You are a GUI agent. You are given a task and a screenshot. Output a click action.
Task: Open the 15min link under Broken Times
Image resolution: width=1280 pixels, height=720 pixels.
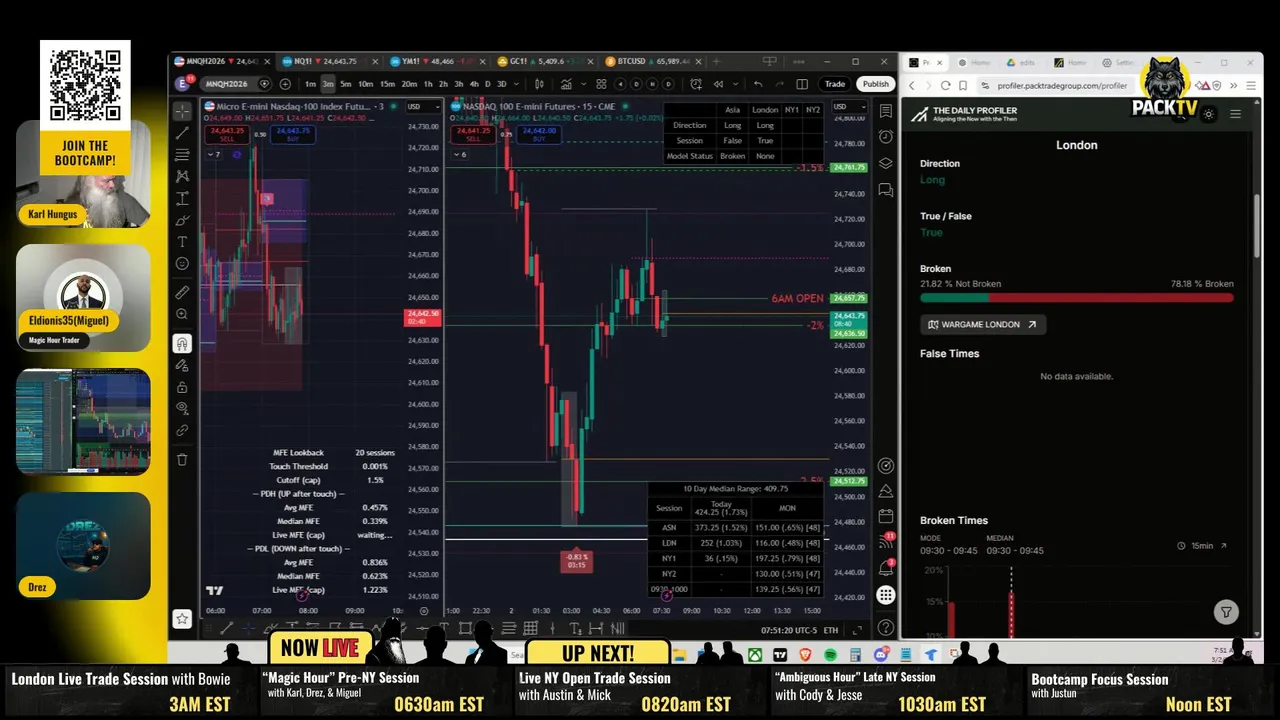coord(1203,546)
